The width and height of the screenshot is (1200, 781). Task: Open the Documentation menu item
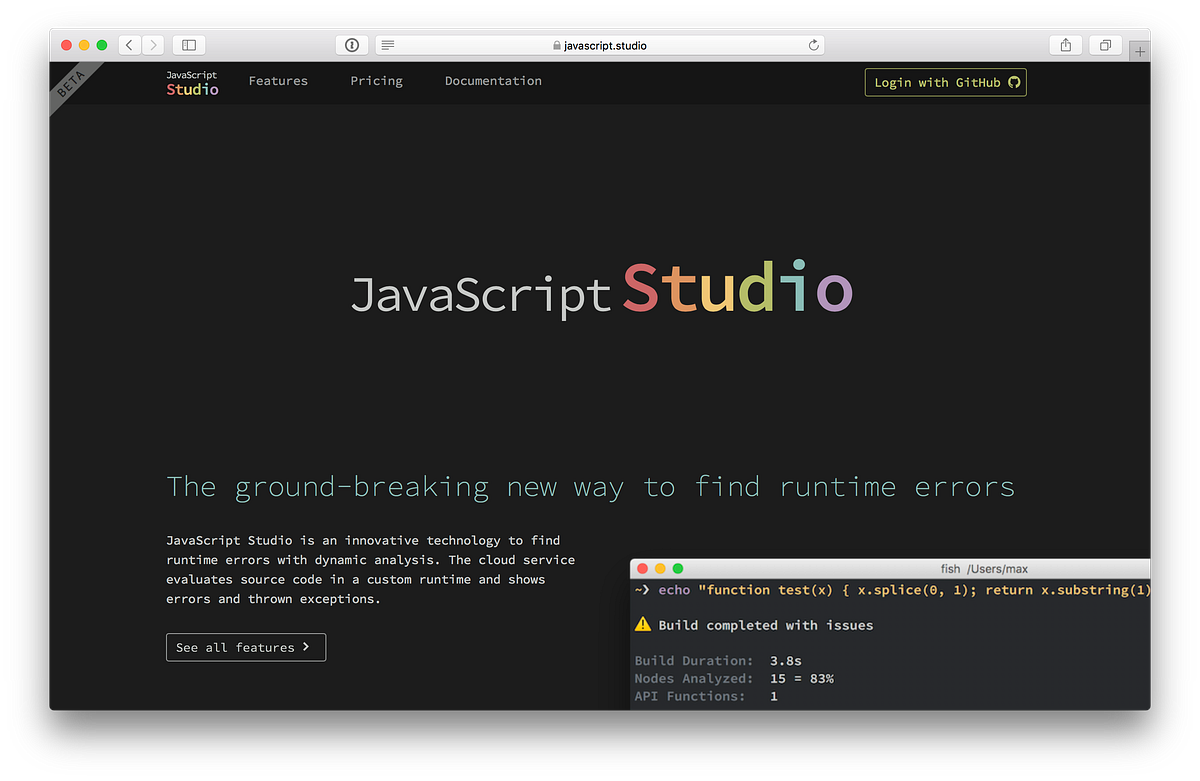click(493, 81)
